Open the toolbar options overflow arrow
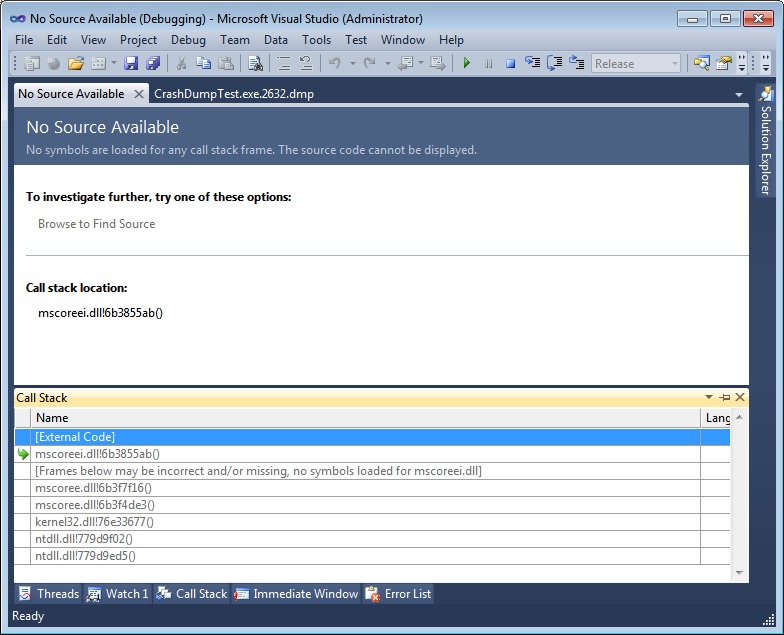784x635 pixels. 742,64
